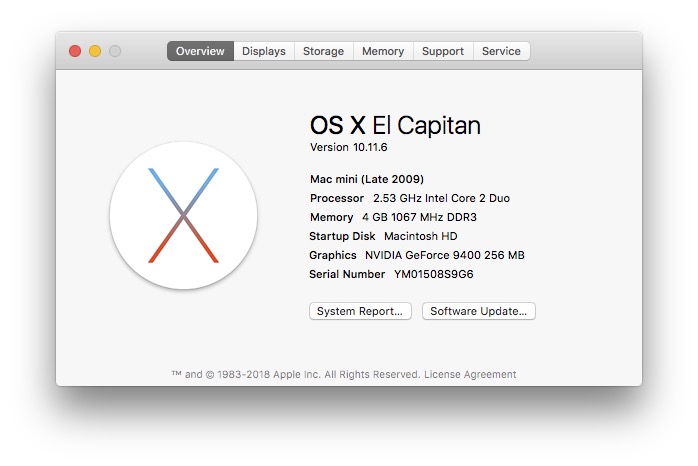Click the Graphics label
The width and height of the screenshot is (698, 466).
[333, 255]
